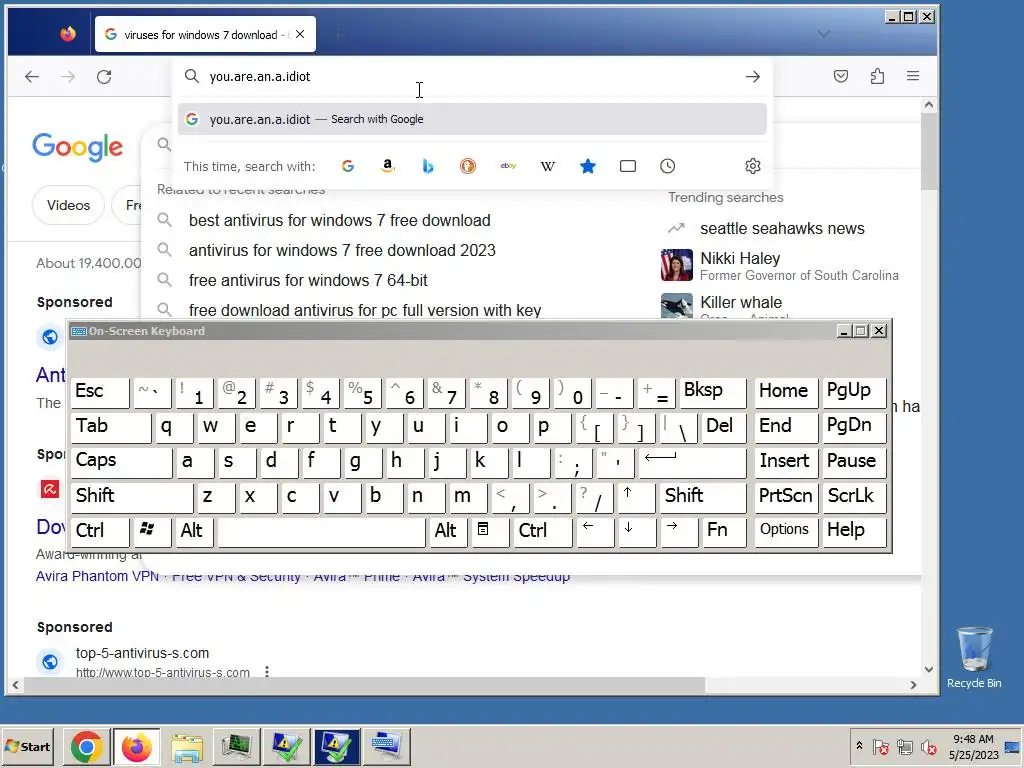This screenshot has width=1024, height=768.
Task: Select the viruses for windows 7 download tab
Action: (x=205, y=35)
